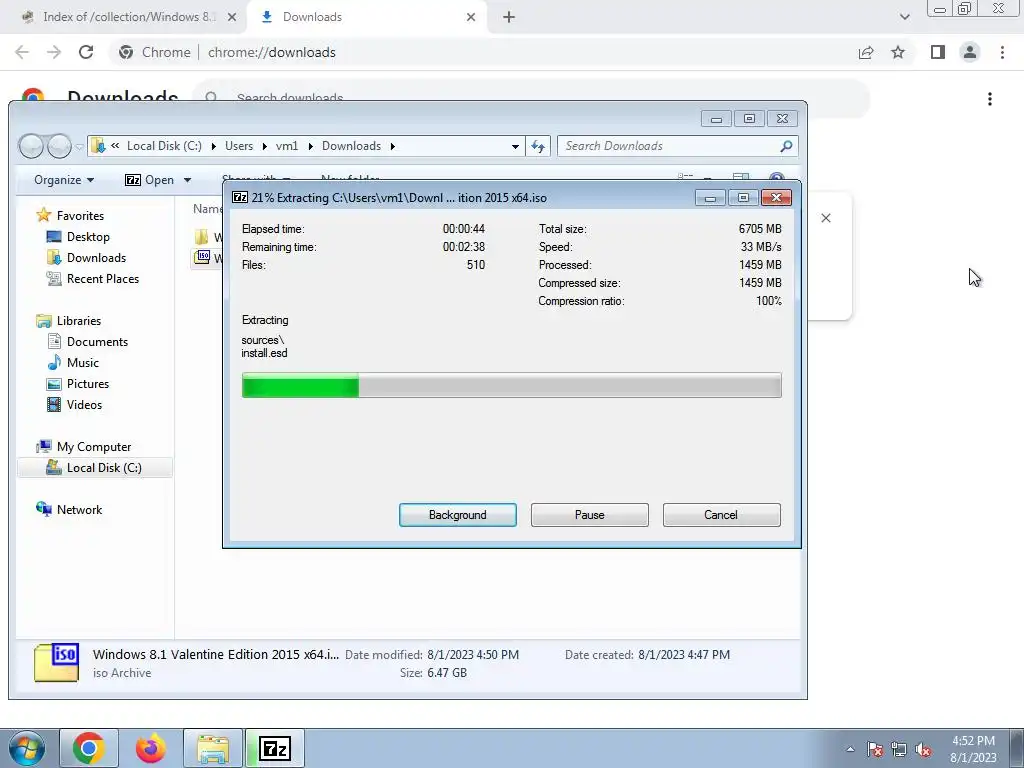Viewport: 1024px width, 768px height.
Task: Click the Explorer search magnifier icon
Action: tap(786, 146)
